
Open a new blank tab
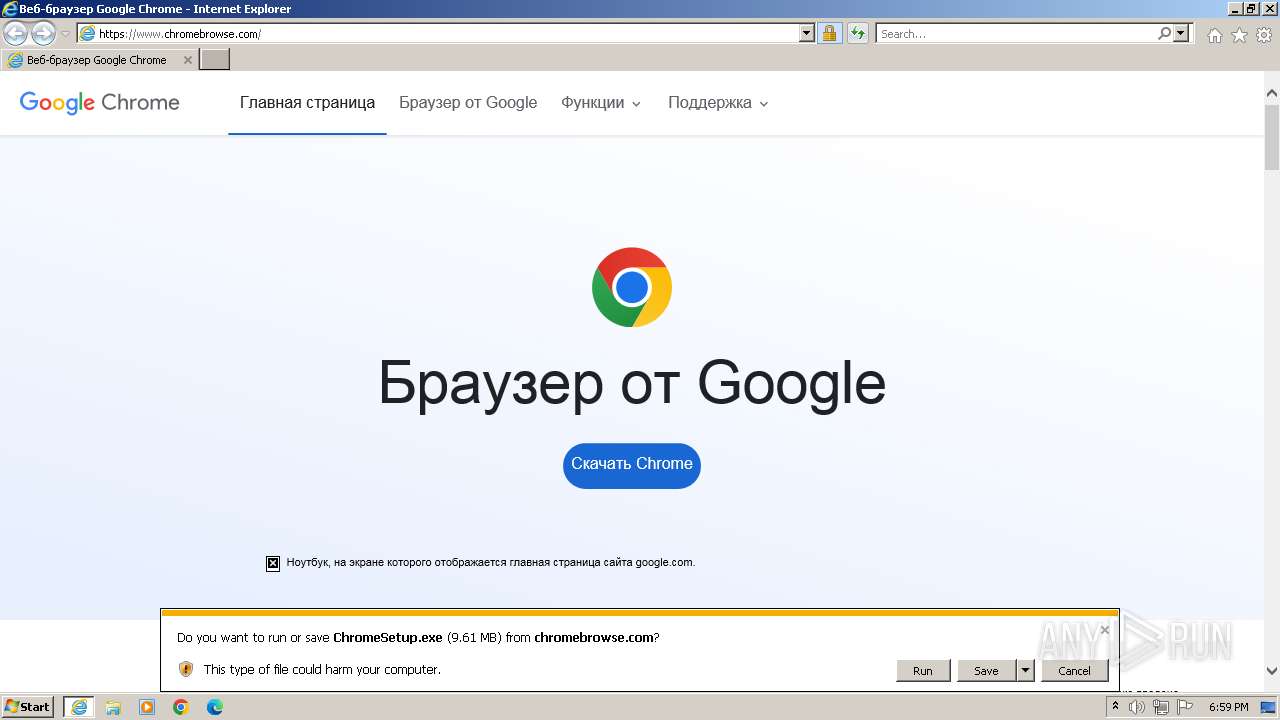tap(215, 60)
